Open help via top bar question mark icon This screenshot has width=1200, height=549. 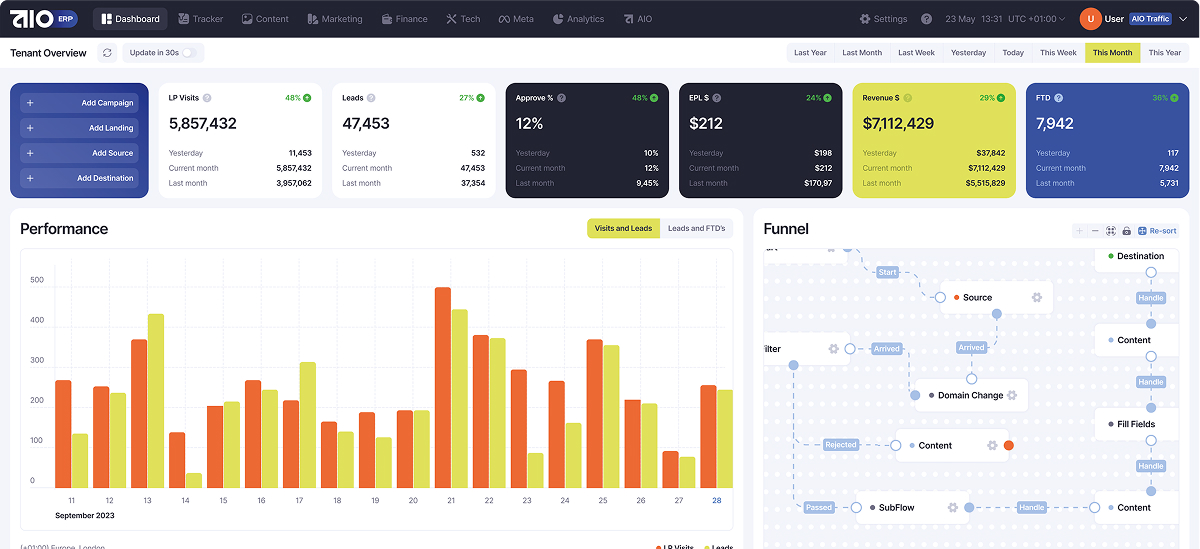click(926, 19)
